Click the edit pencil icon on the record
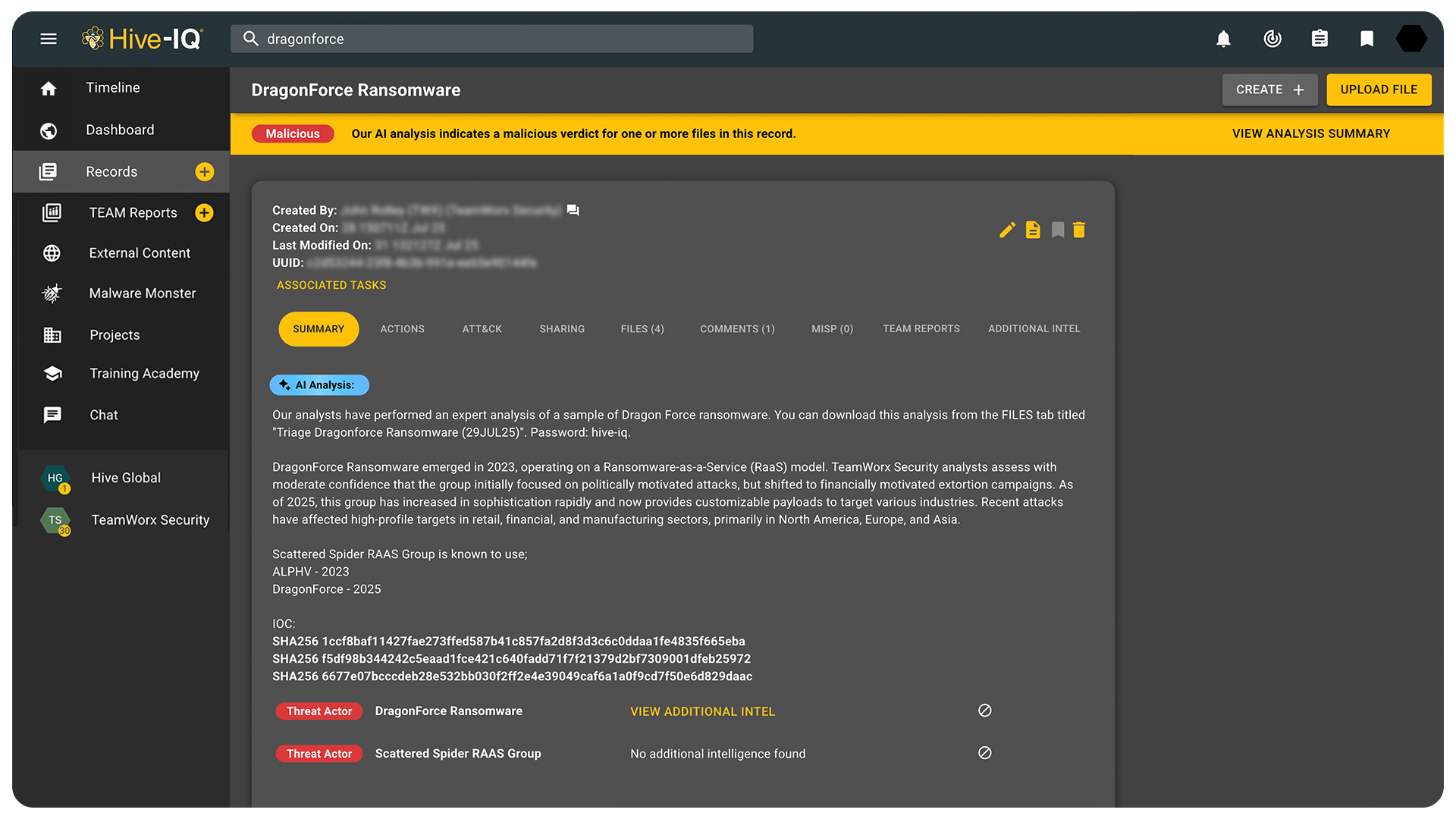The image size is (1456, 819). pos(1007,230)
